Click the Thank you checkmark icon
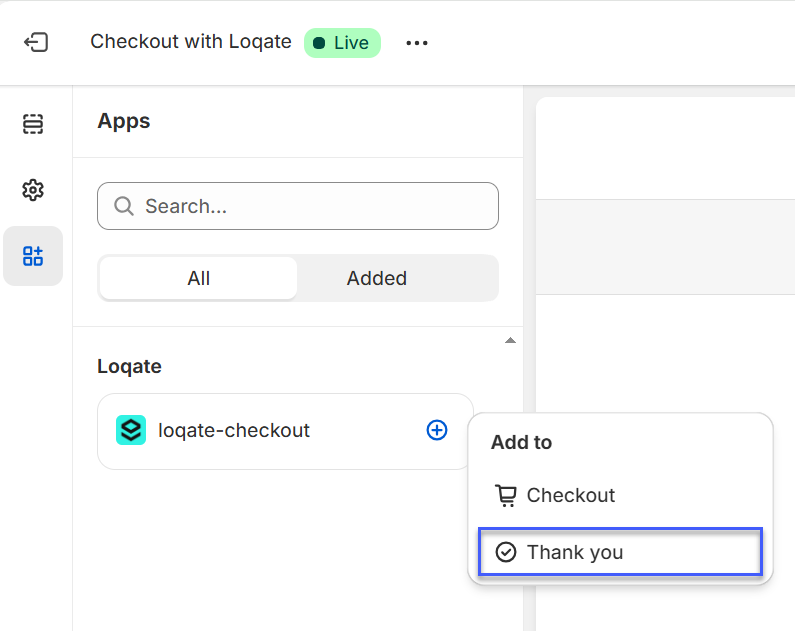The height and width of the screenshot is (631, 795). pyautogui.click(x=505, y=552)
